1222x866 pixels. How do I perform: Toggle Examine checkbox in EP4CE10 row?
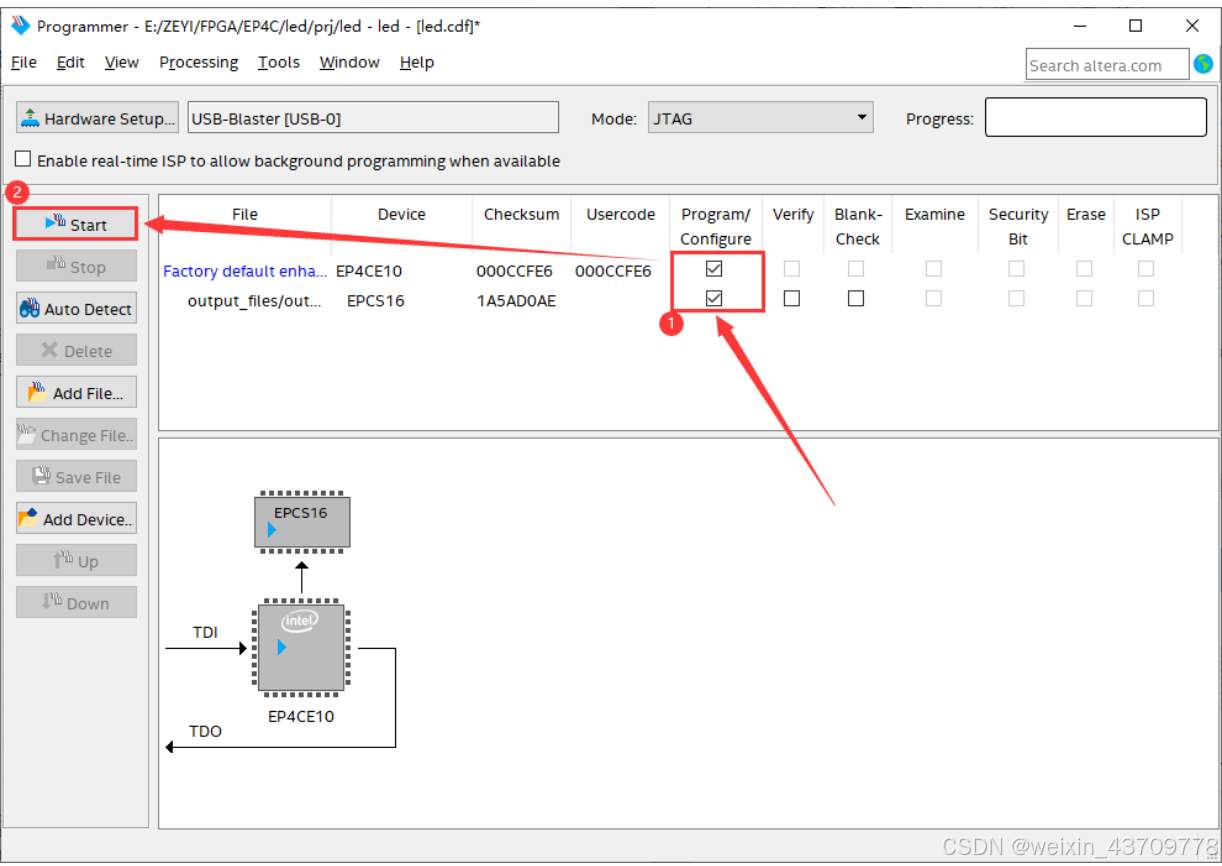933,269
